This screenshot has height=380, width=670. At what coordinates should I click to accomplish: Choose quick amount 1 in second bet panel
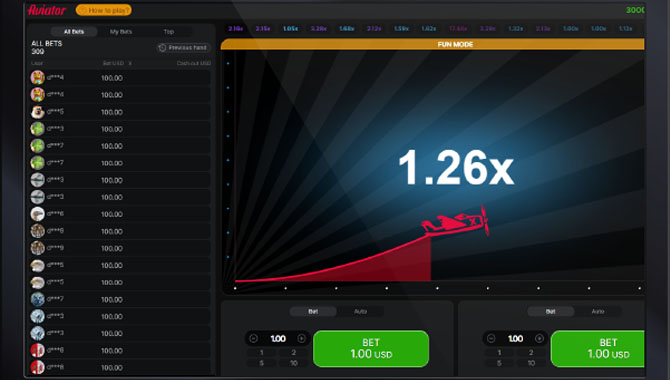pos(499,353)
